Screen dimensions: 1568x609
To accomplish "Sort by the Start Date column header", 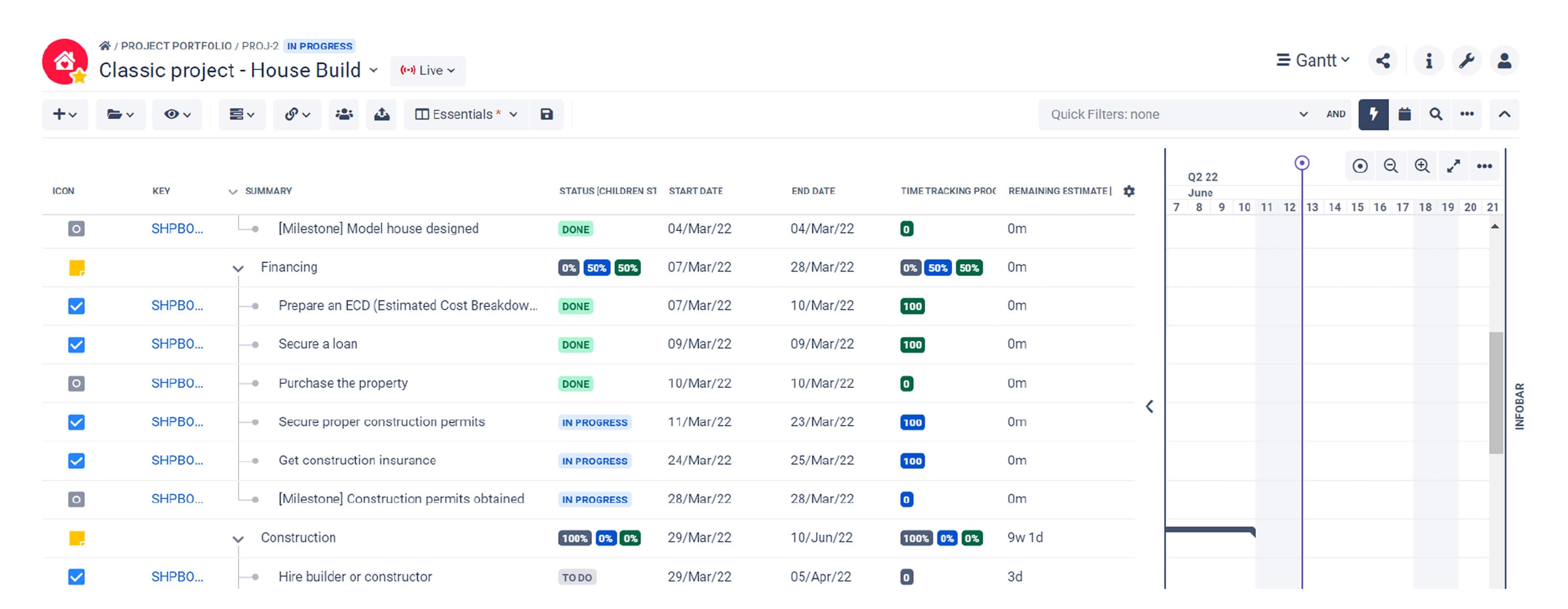I will tap(696, 191).
